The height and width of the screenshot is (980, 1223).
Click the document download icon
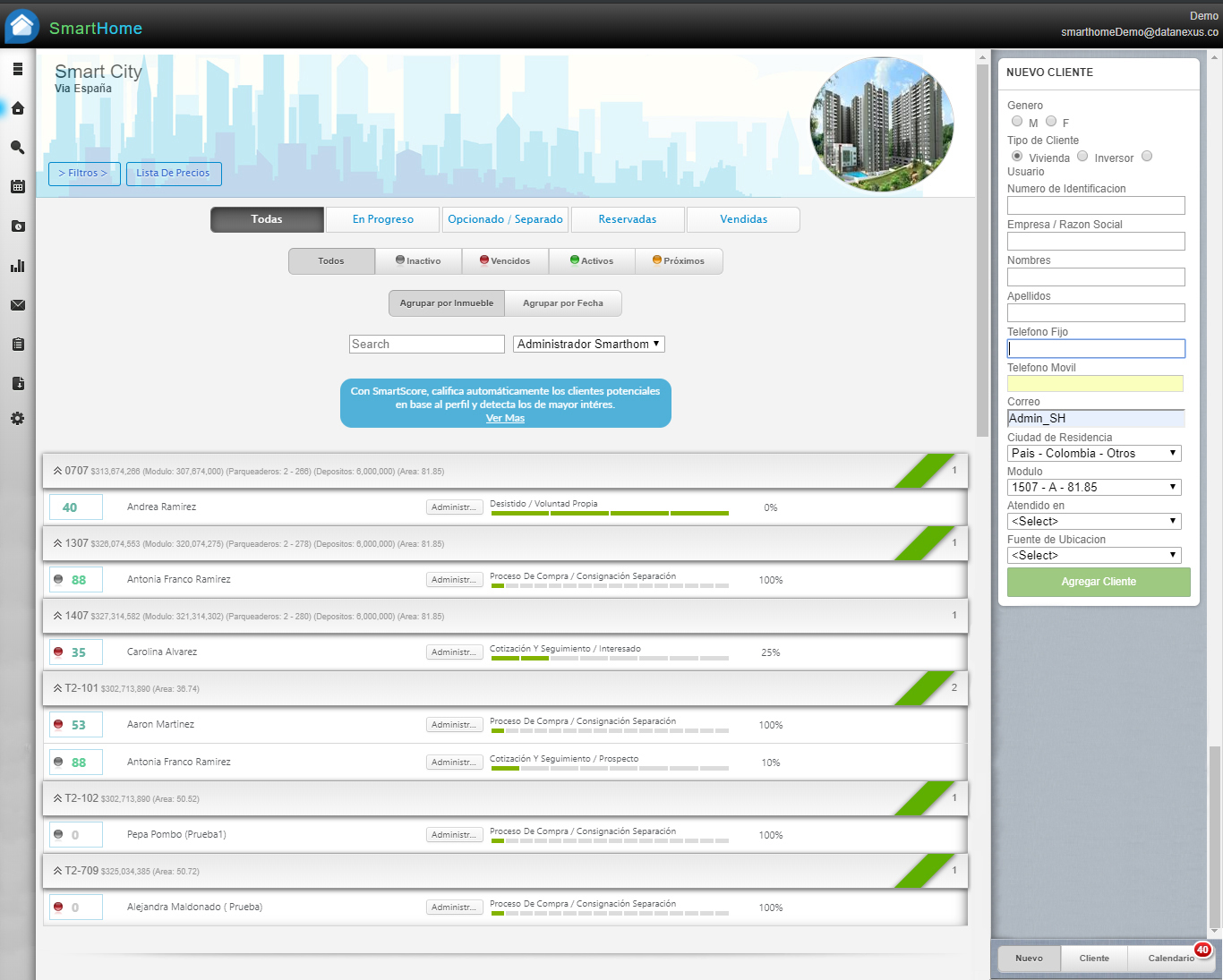pos(17,383)
